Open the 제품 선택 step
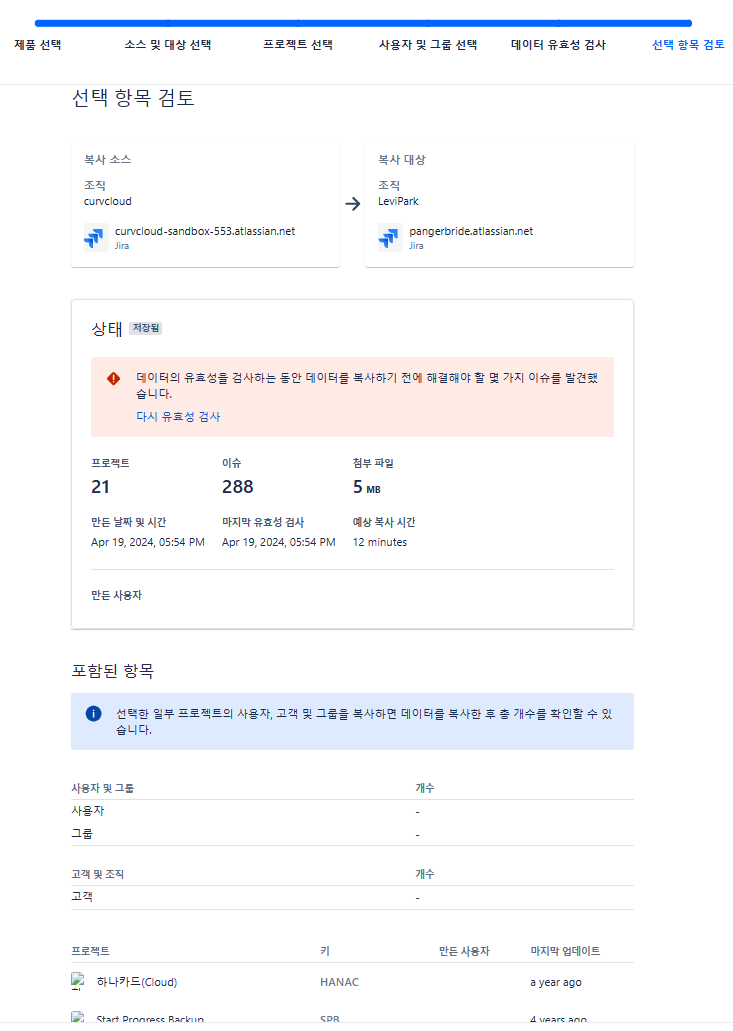The width and height of the screenshot is (733, 1031). coord(37,45)
